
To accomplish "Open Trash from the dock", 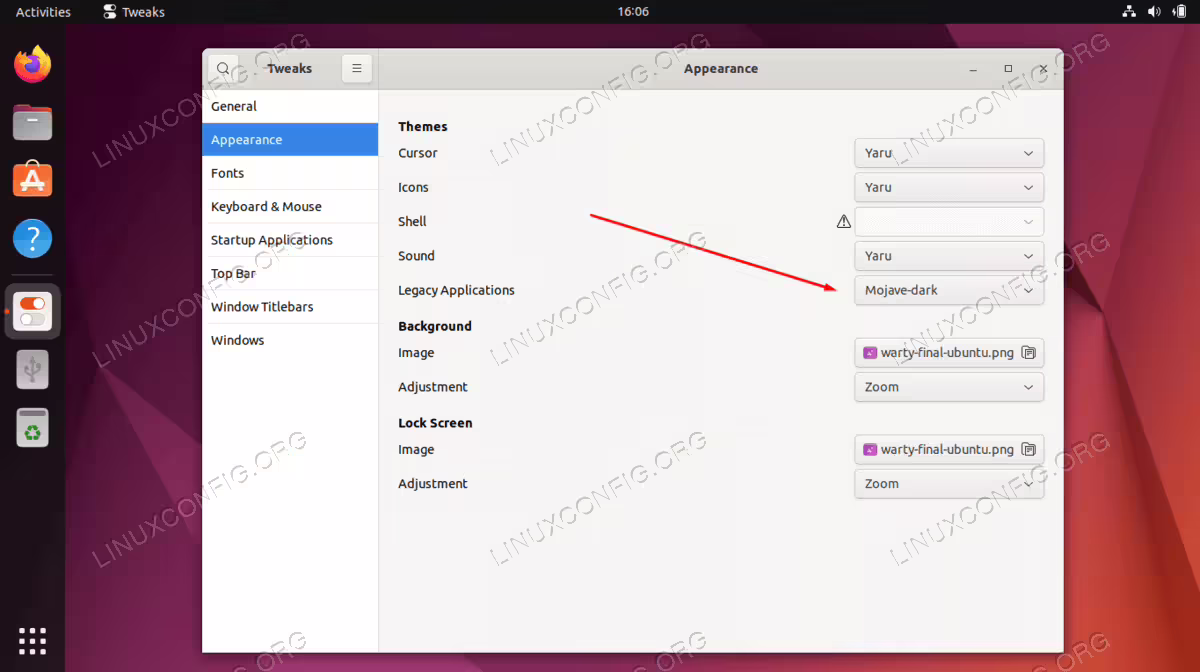I will (33, 427).
